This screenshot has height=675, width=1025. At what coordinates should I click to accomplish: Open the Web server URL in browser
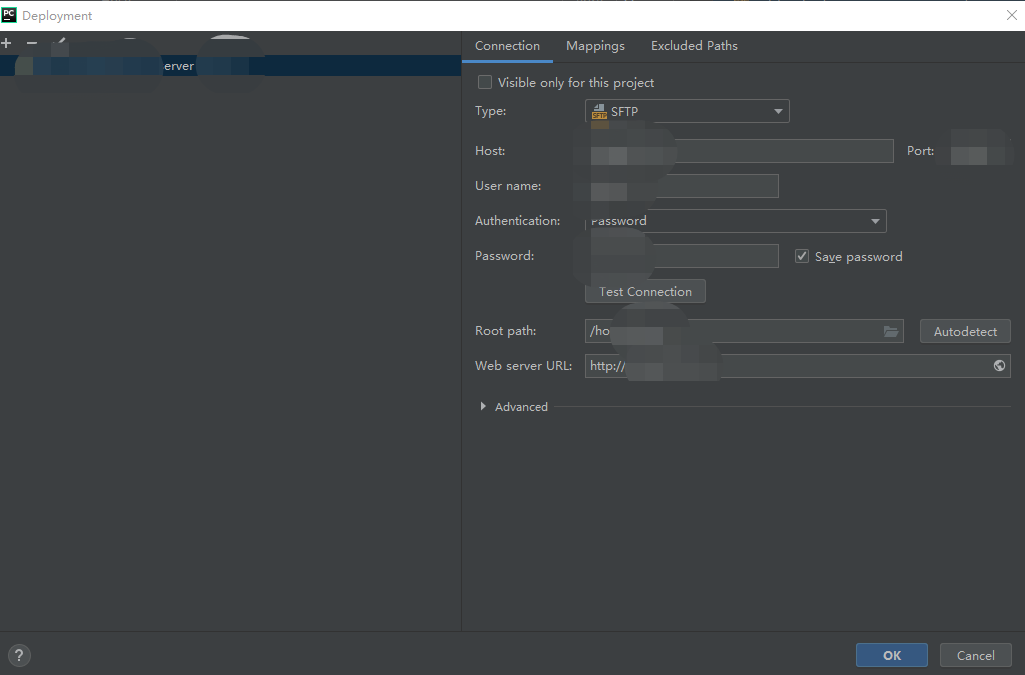(1000, 366)
